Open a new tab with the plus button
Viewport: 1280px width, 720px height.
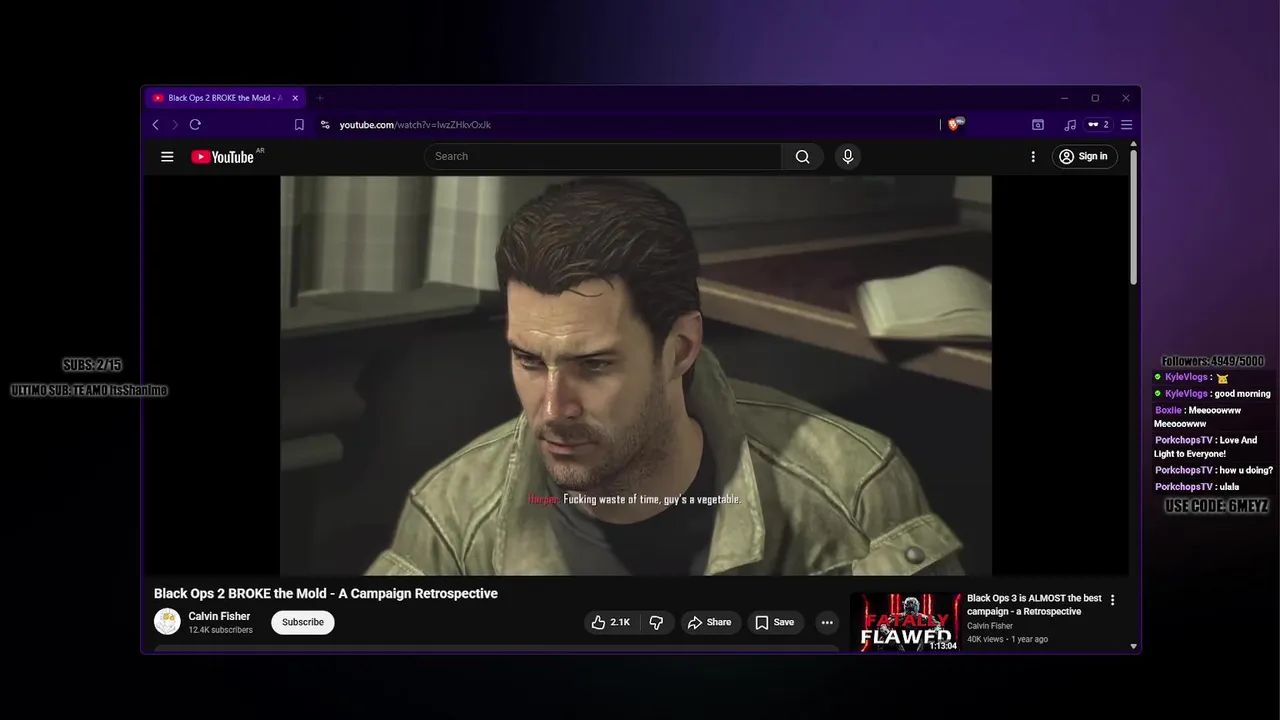click(x=320, y=98)
